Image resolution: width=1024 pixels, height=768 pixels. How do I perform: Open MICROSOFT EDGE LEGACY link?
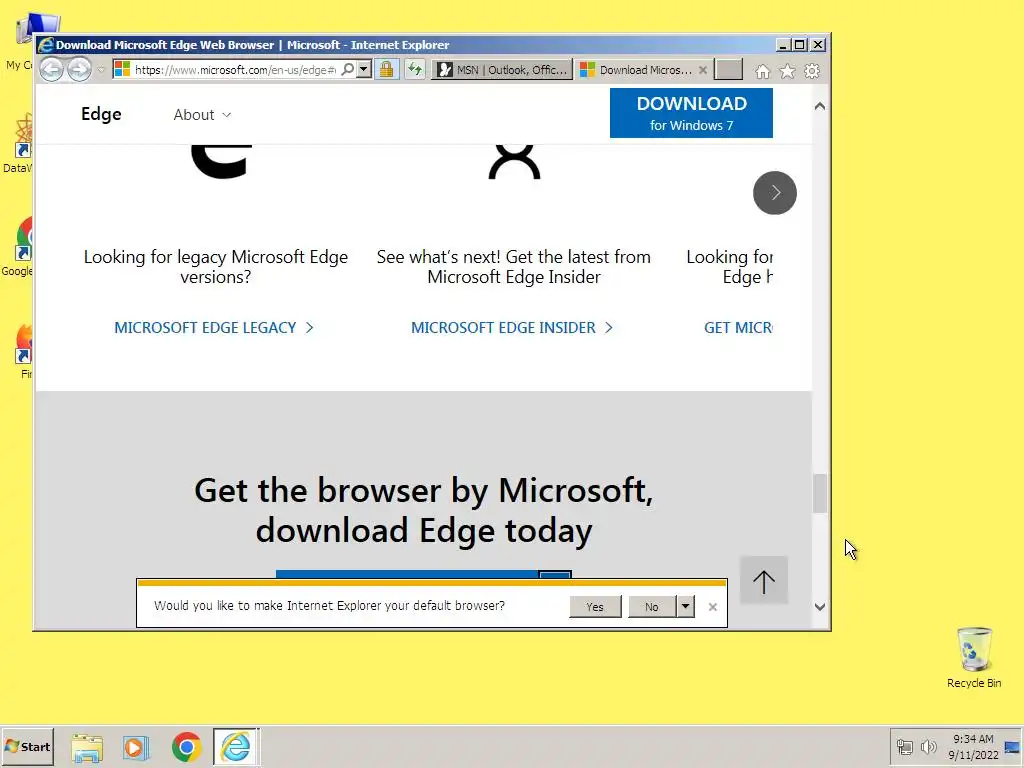point(214,327)
